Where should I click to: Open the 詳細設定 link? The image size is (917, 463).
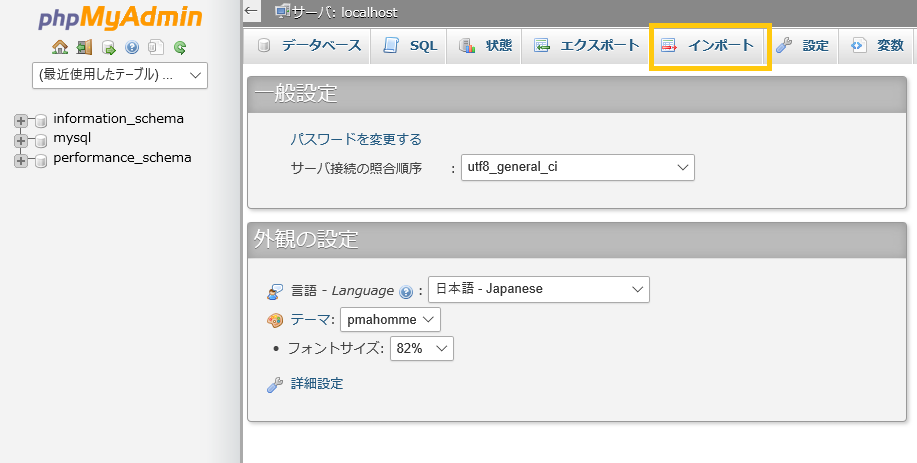click(x=317, y=383)
